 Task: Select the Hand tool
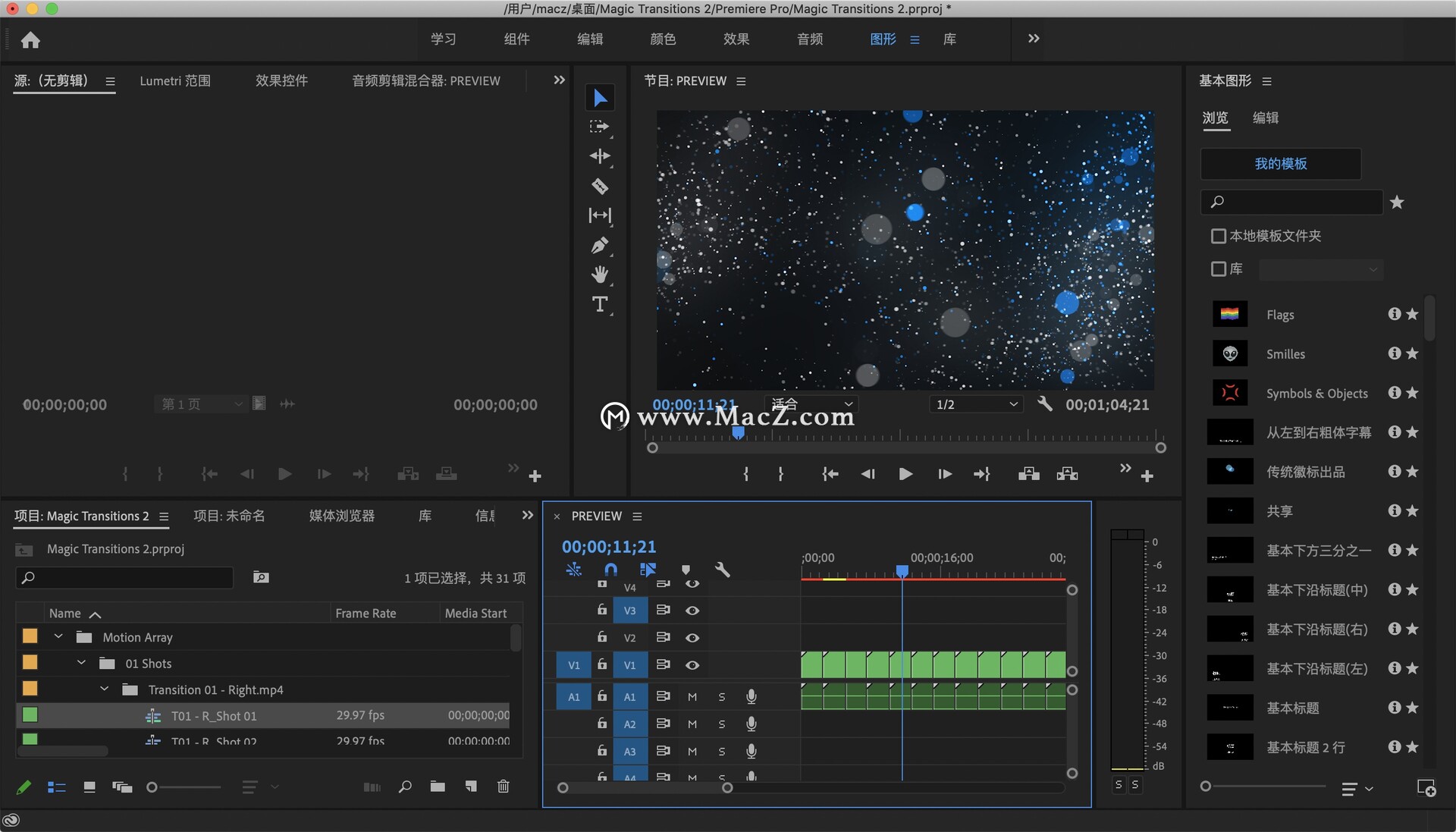[599, 275]
